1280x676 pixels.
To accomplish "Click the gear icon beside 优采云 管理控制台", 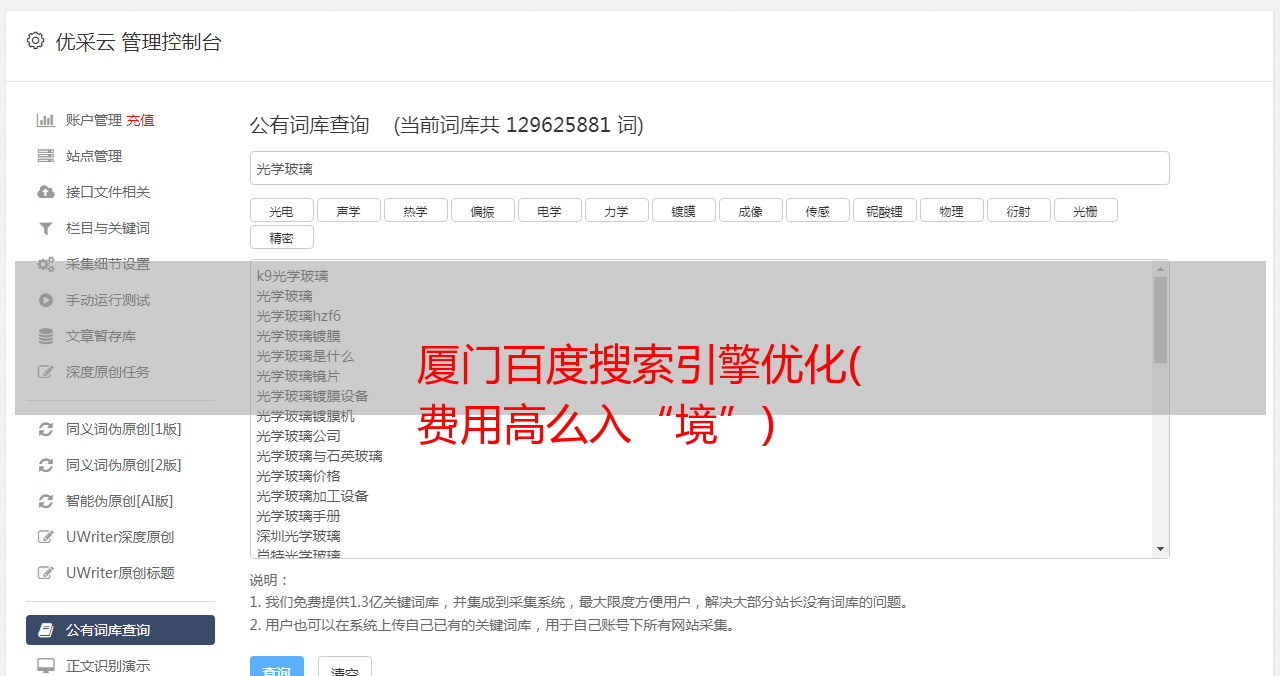I will (x=36, y=41).
